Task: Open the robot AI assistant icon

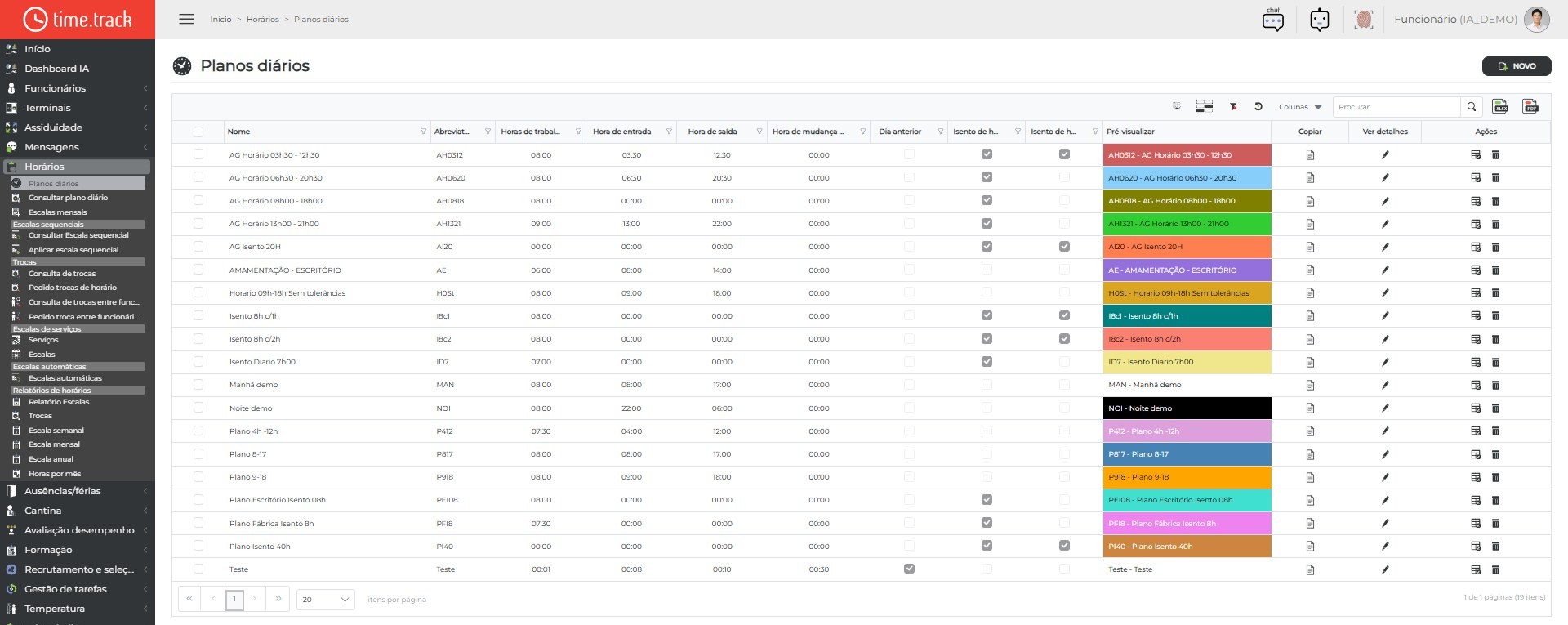Action: point(1320,19)
